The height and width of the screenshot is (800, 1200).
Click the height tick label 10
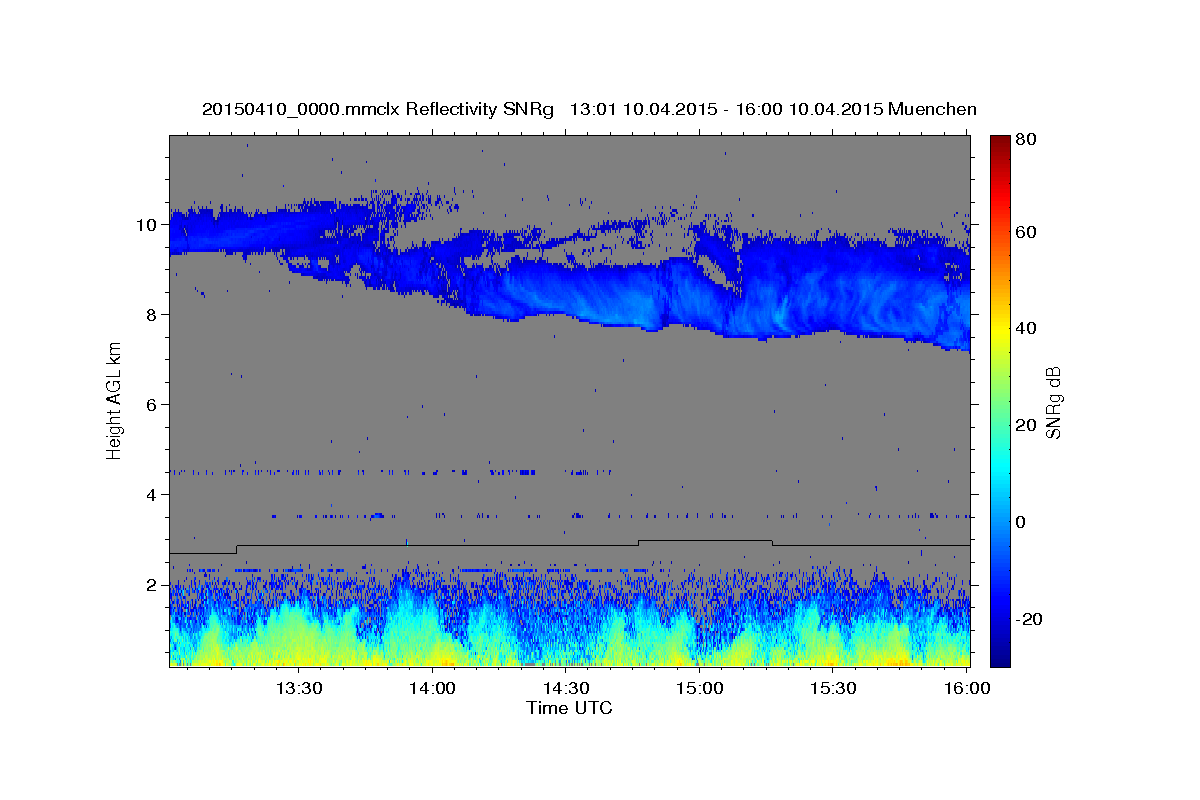pyautogui.click(x=149, y=225)
